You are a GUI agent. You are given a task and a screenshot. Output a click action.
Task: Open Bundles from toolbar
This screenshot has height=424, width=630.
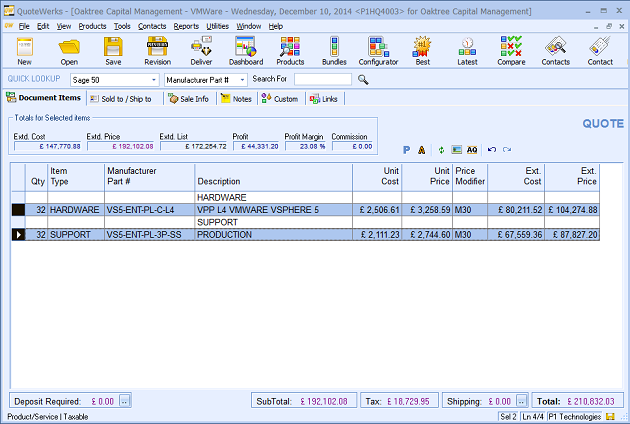point(334,51)
